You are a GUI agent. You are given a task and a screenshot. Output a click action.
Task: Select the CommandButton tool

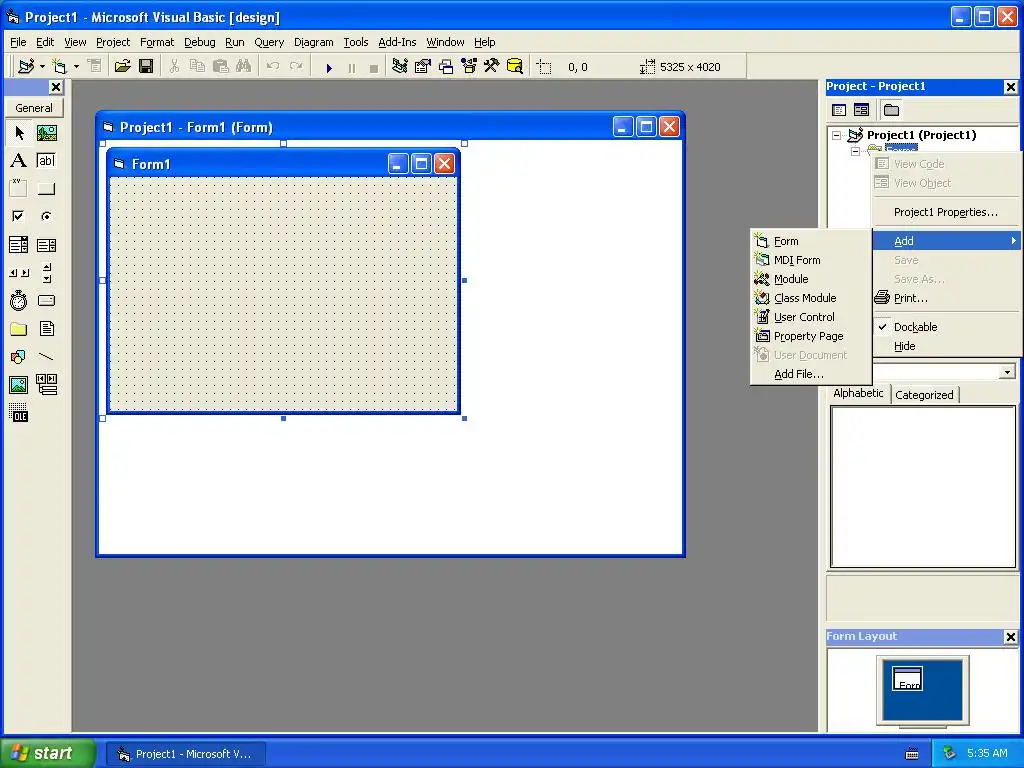point(46,189)
